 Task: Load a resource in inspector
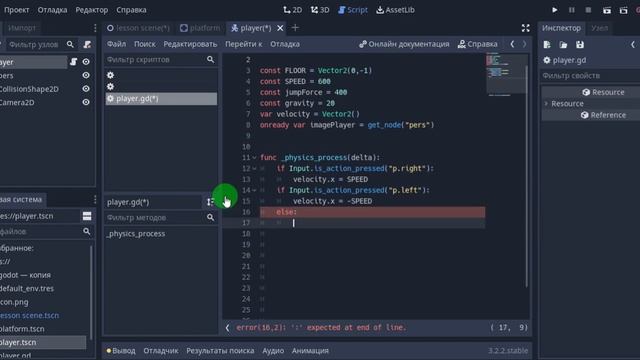(563, 44)
